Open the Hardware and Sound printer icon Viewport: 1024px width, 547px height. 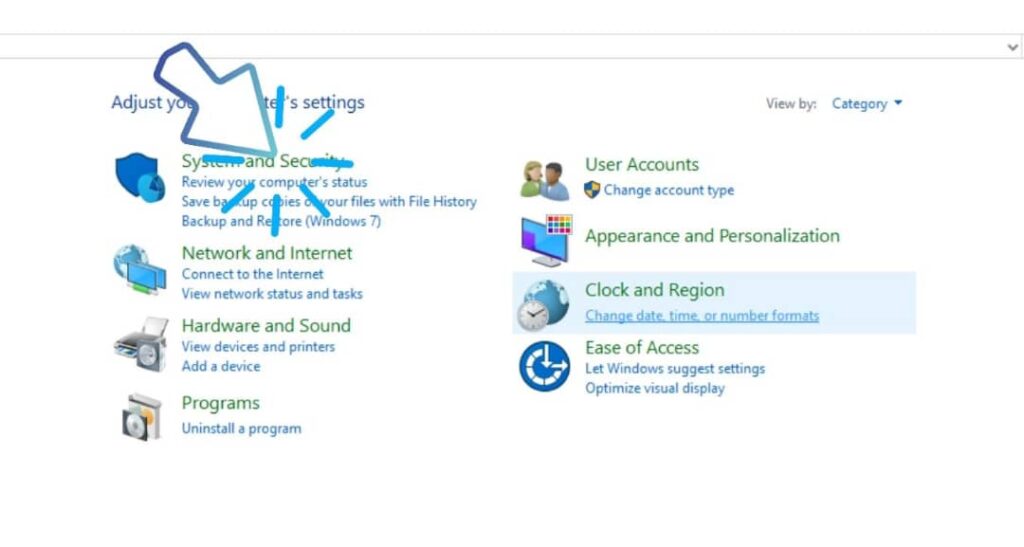(141, 345)
